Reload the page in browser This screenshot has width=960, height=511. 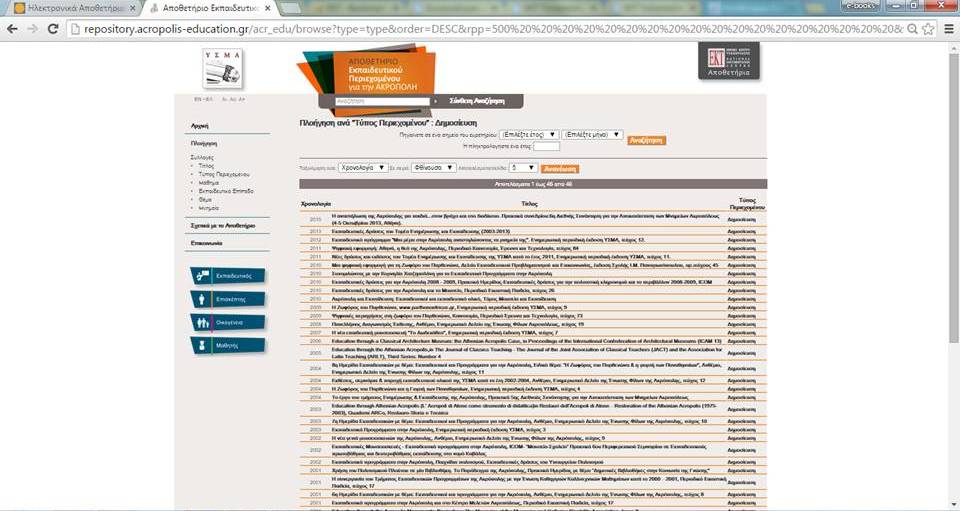pos(52,29)
